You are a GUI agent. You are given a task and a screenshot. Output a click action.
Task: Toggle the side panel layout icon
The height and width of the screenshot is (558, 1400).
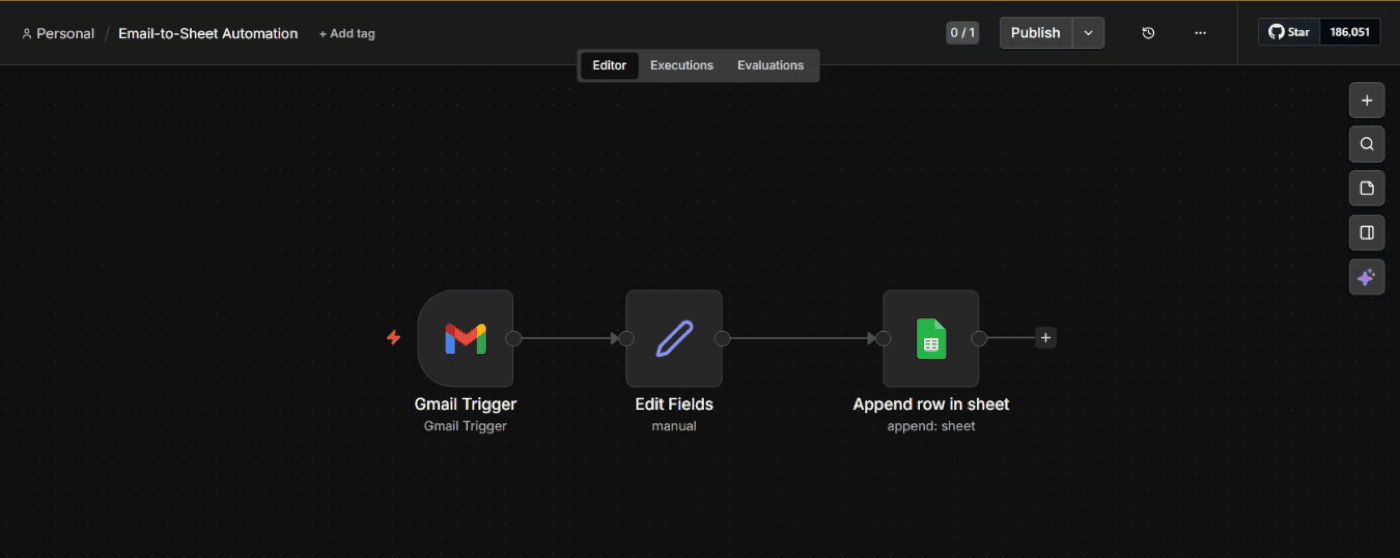(1367, 232)
